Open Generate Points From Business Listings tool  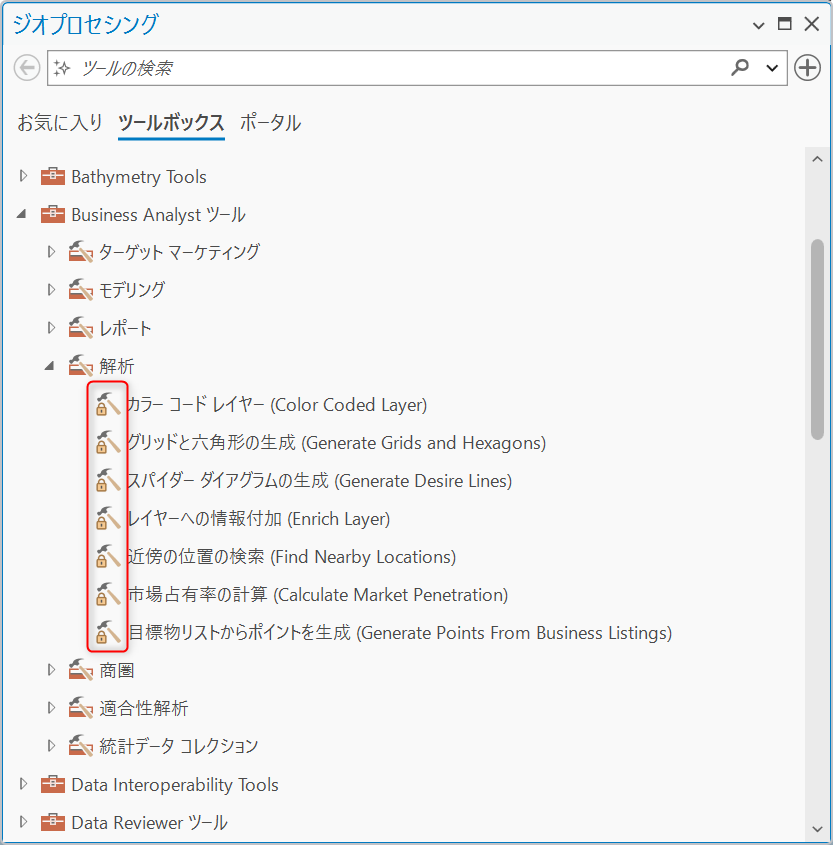(x=400, y=633)
